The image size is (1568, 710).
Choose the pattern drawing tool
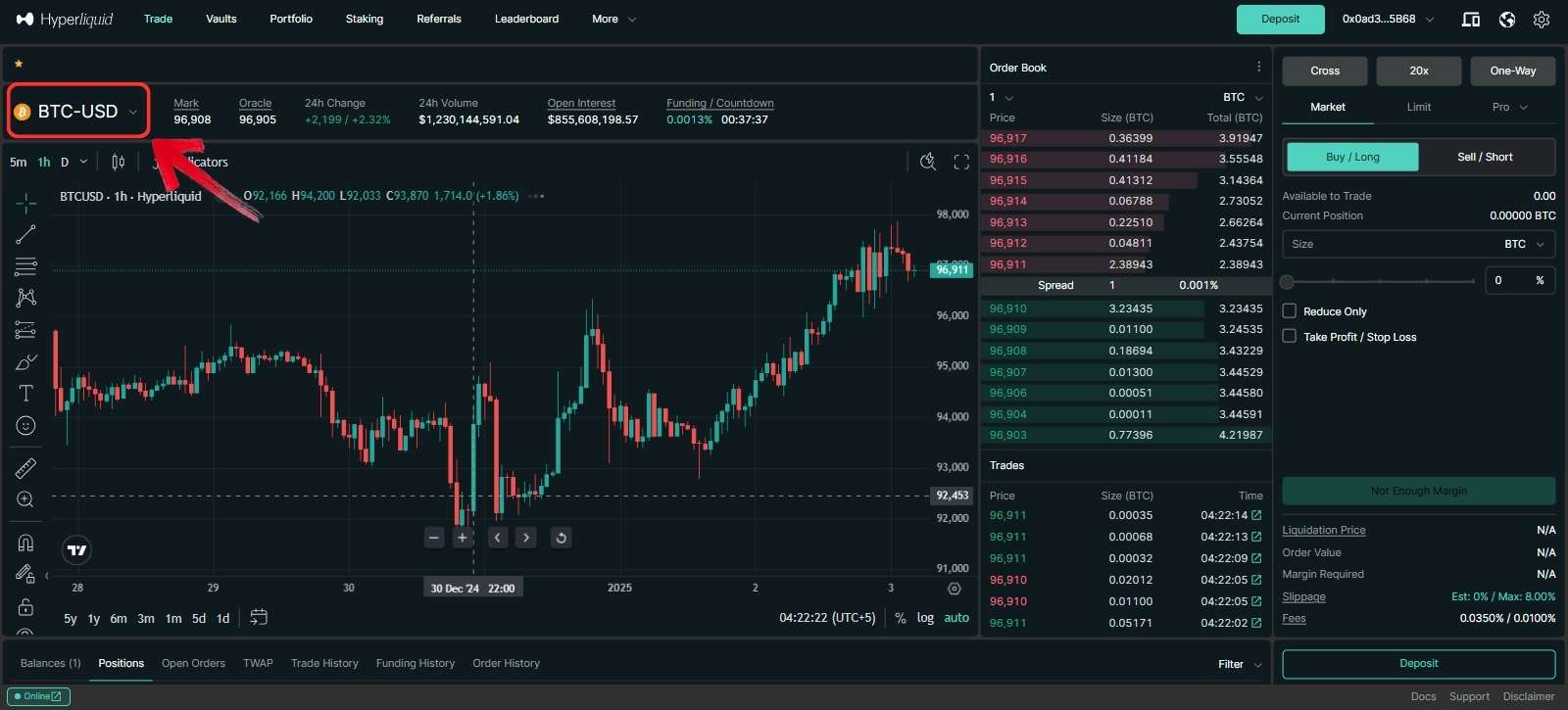pyautogui.click(x=25, y=298)
